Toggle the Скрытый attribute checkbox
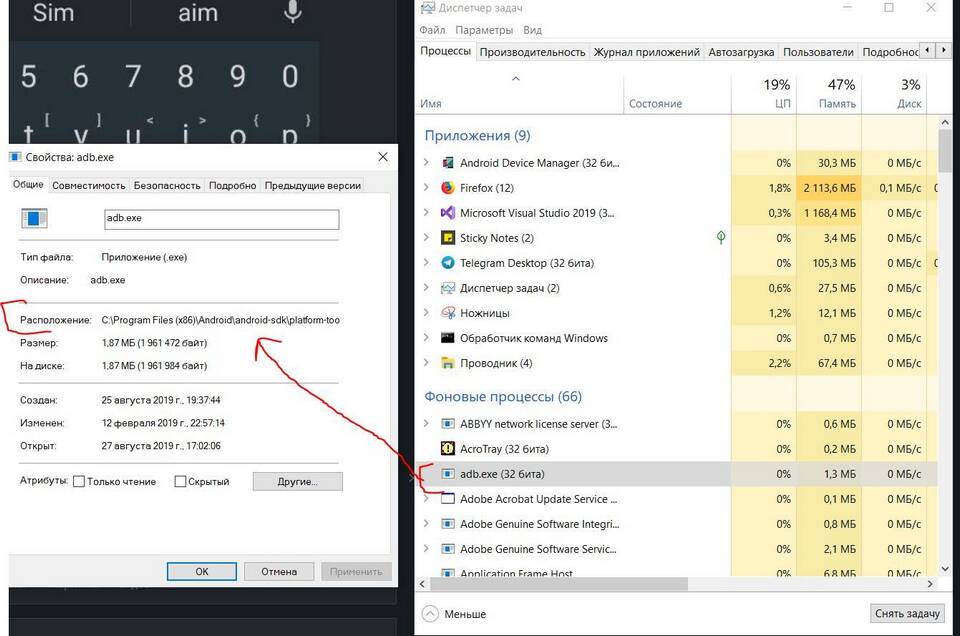960x636 pixels. pos(180,482)
